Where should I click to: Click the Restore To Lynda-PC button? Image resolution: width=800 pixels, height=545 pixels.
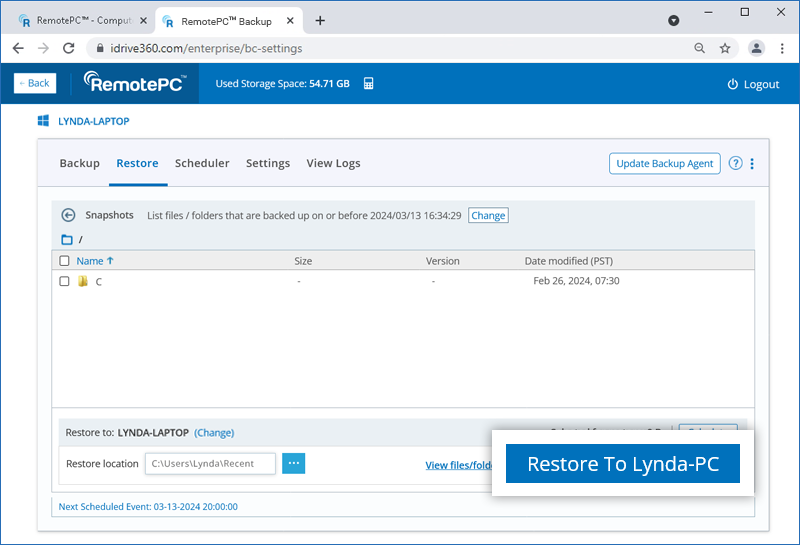point(622,464)
